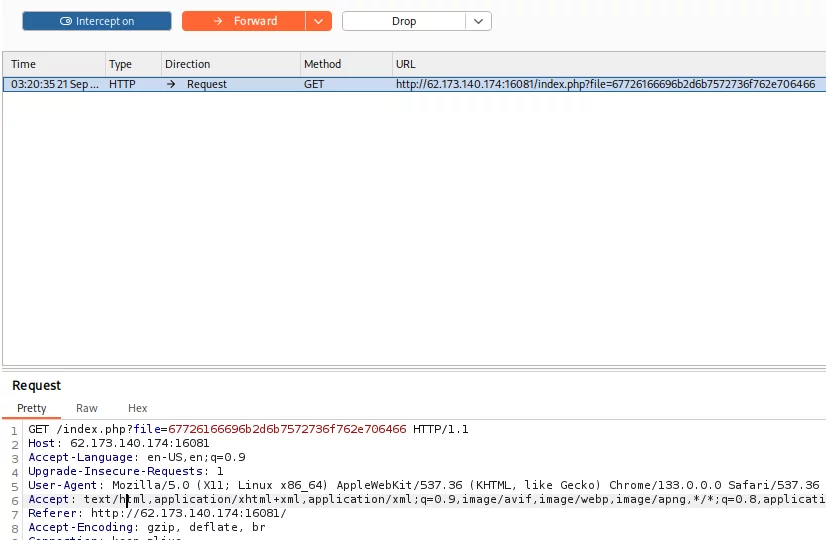Click the Accept header line
This screenshot has width=826, height=540.
427,499
